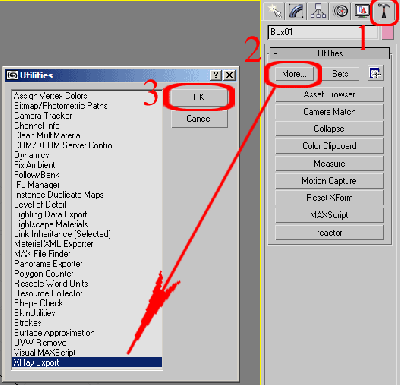Image resolution: width=400 pixels, height=385 pixels.
Task: Open the Color Clipboard utility
Action: [x=329, y=146]
